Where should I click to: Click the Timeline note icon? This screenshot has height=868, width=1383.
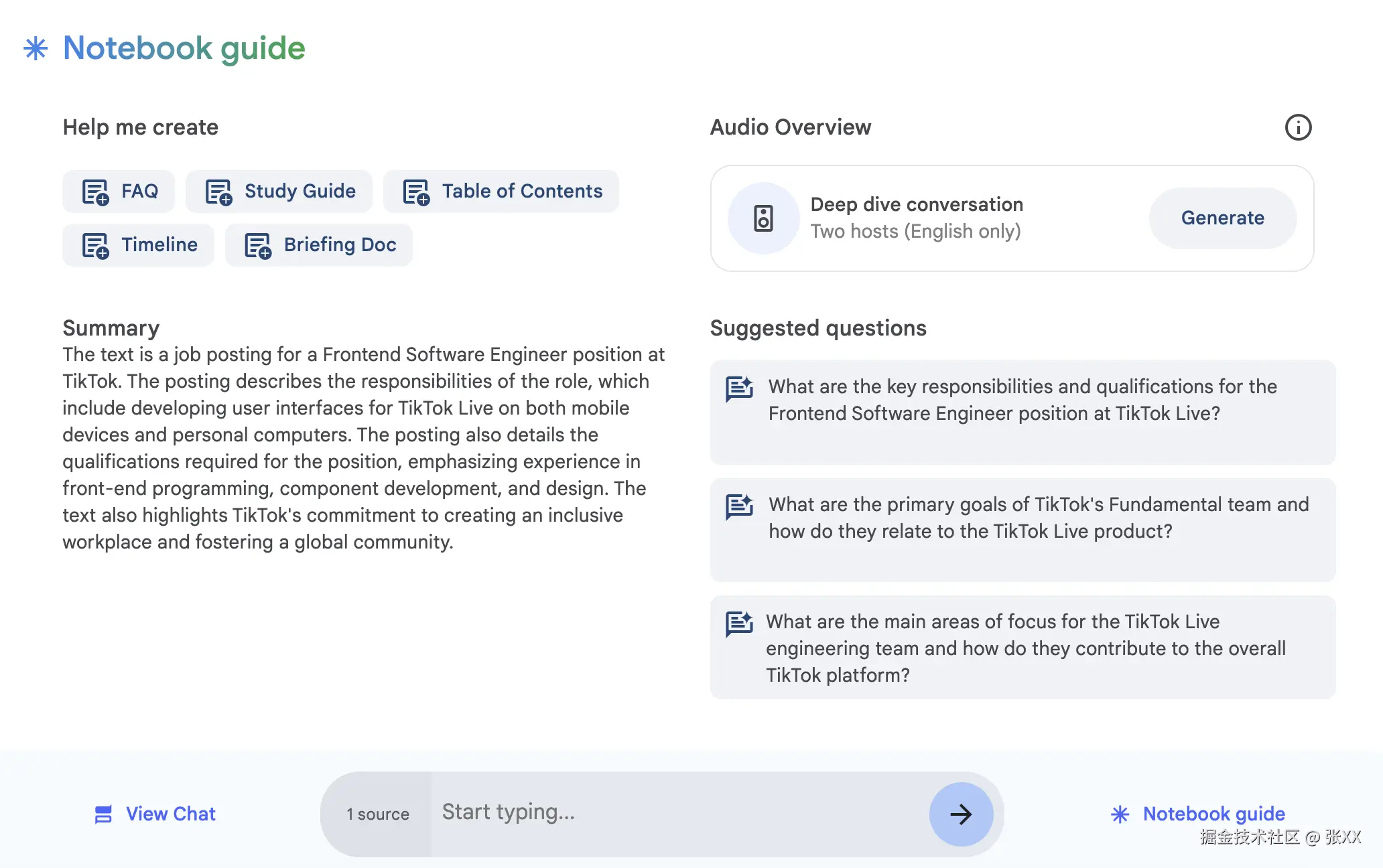pos(95,245)
